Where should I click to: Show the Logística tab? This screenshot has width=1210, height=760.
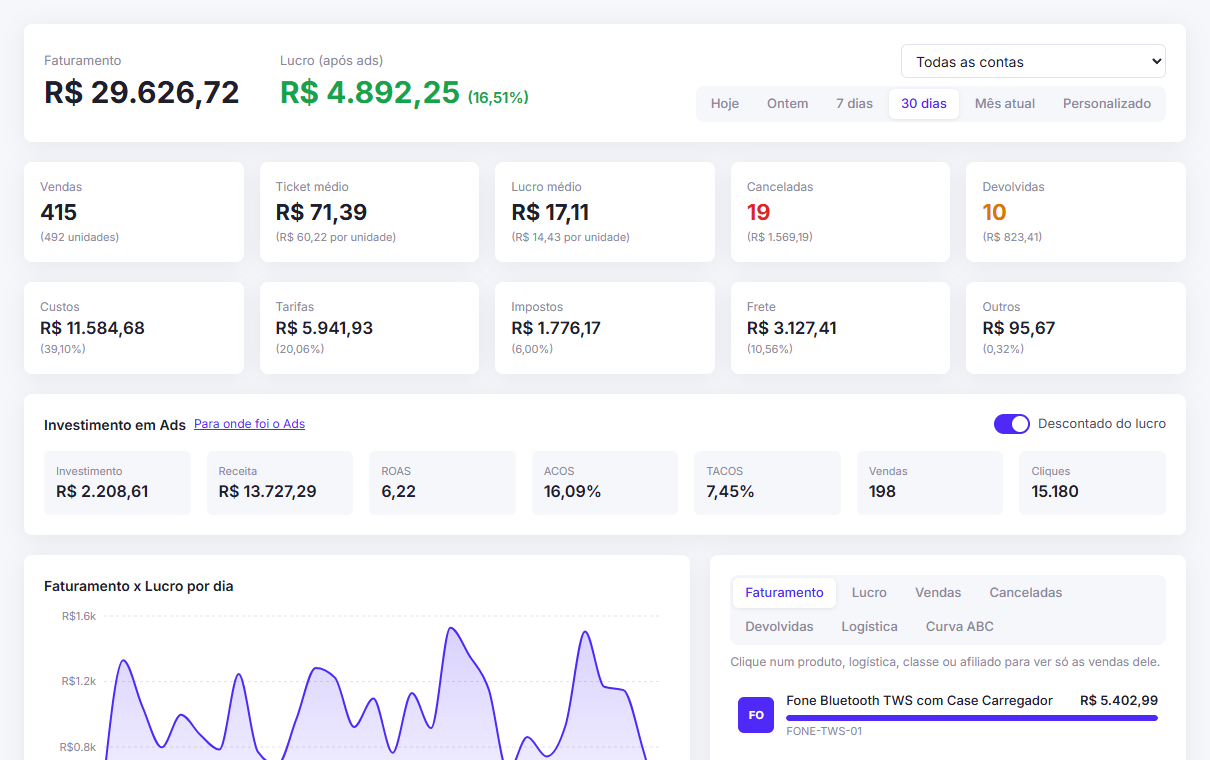point(869,627)
